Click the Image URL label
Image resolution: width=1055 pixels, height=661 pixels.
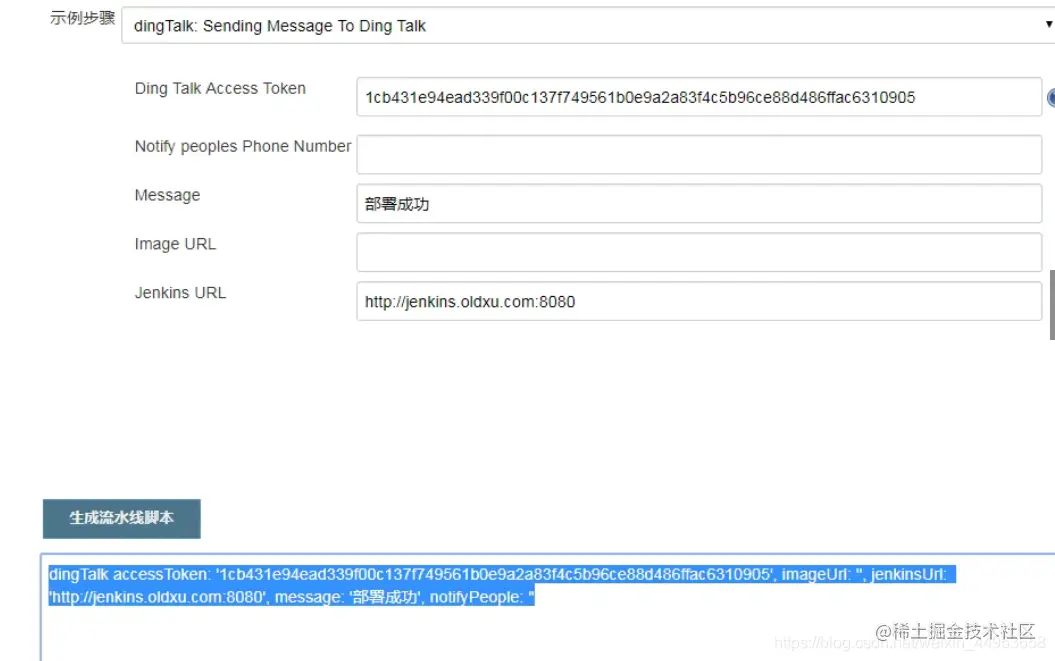pyautogui.click(x=175, y=244)
